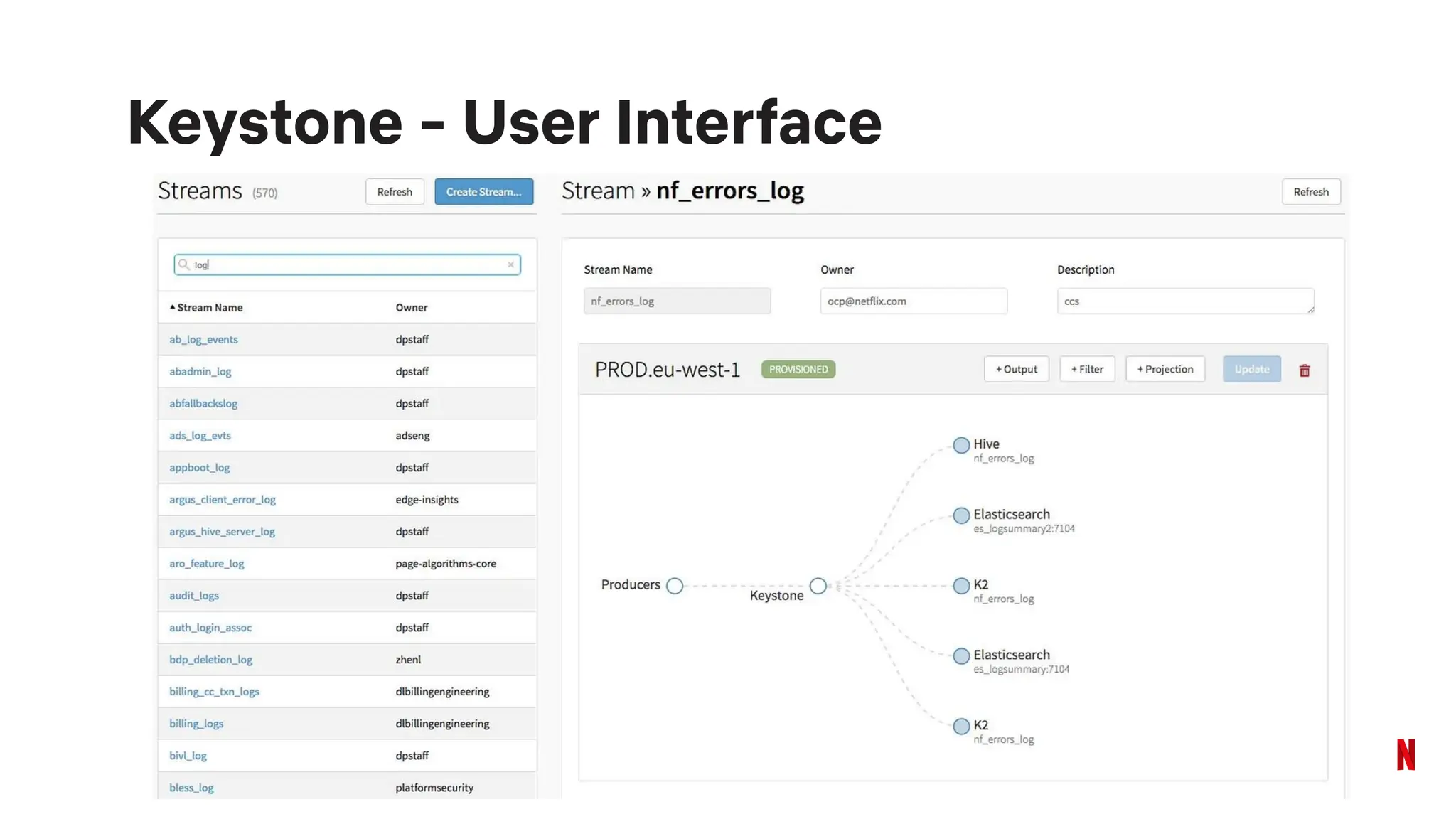Click the search magnifier icon
This screenshot has width=1456, height=819.
pyautogui.click(x=184, y=264)
